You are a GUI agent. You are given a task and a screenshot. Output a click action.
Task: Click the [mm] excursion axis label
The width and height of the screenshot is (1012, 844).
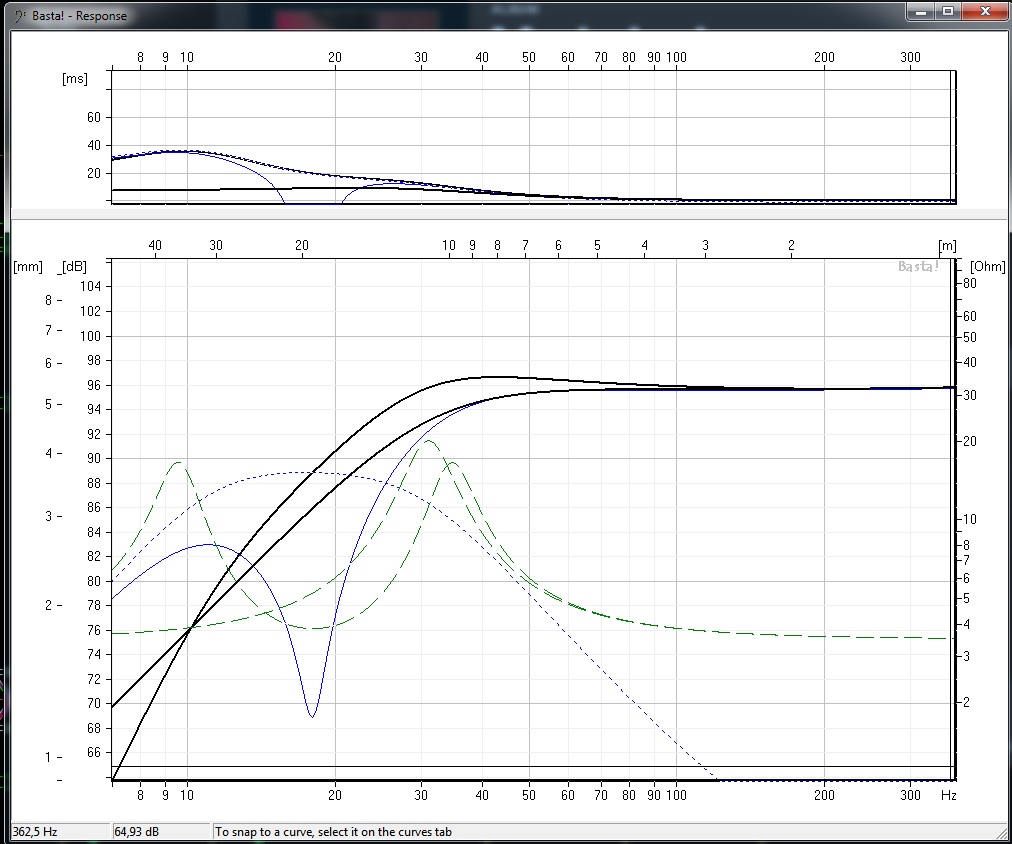pyautogui.click(x=27, y=266)
